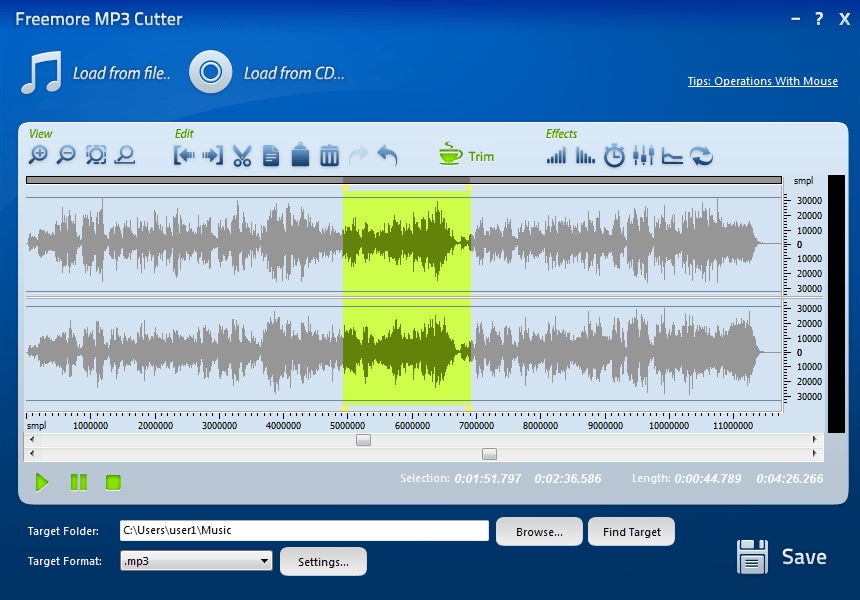Delete the selected audio region
The height and width of the screenshot is (600, 860).
point(329,155)
